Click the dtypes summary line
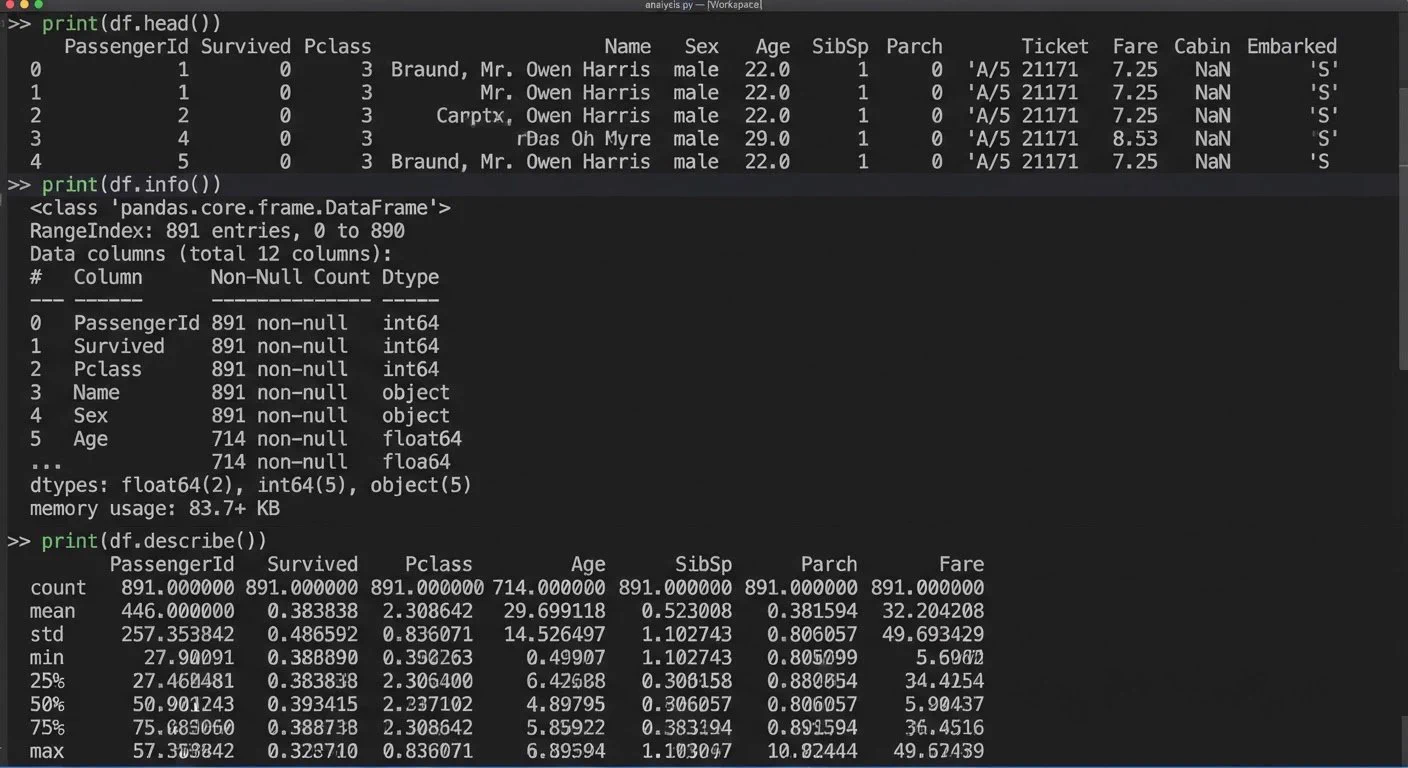 [x=250, y=485]
